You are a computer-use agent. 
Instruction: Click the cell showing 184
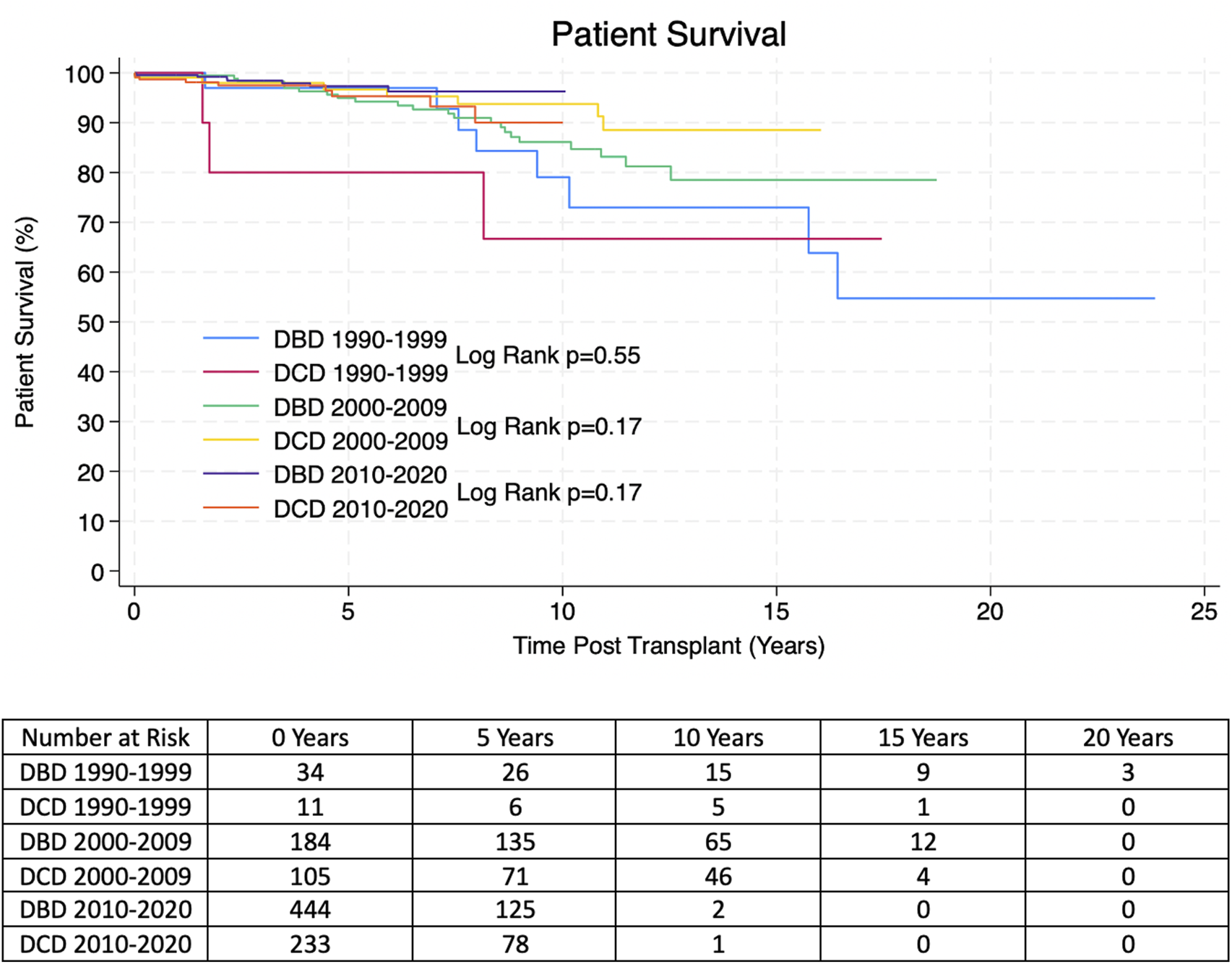[x=310, y=842]
